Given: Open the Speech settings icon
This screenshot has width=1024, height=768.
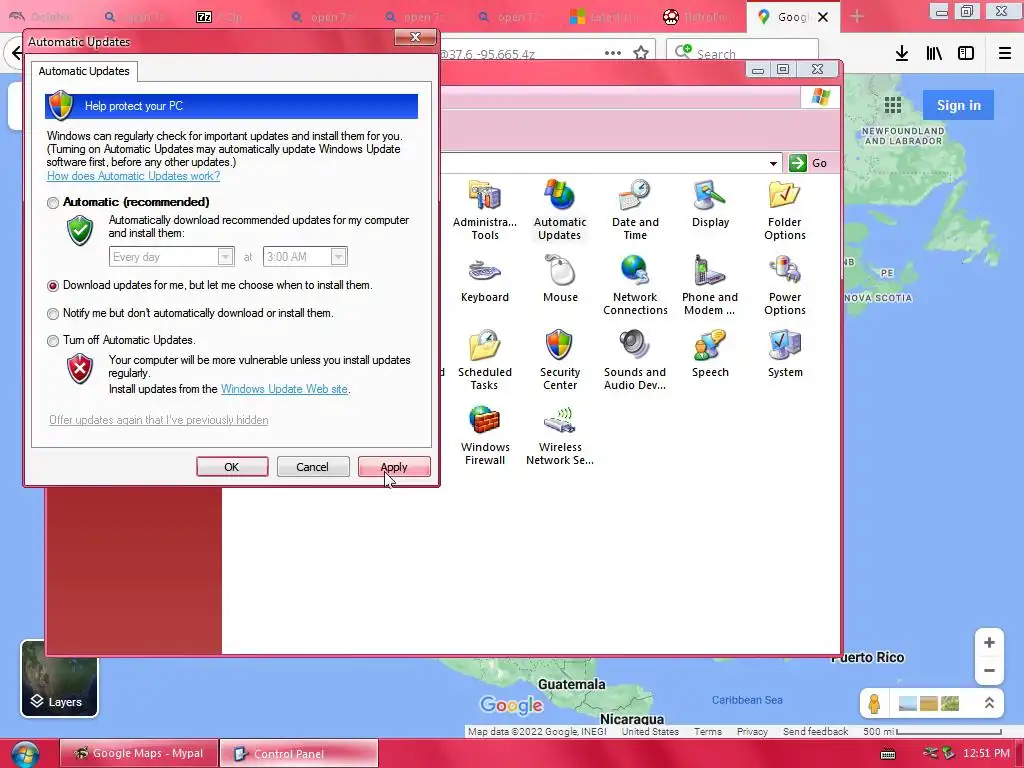Looking at the screenshot, I should [x=710, y=355].
